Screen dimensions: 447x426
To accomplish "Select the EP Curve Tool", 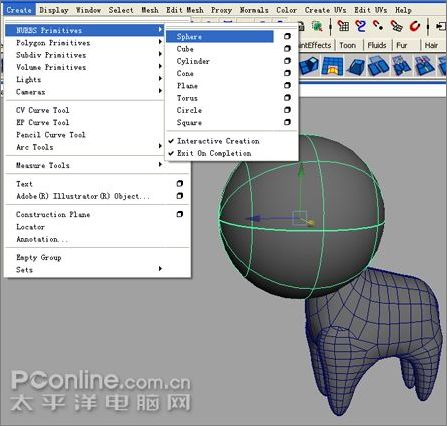I will click(43, 122).
